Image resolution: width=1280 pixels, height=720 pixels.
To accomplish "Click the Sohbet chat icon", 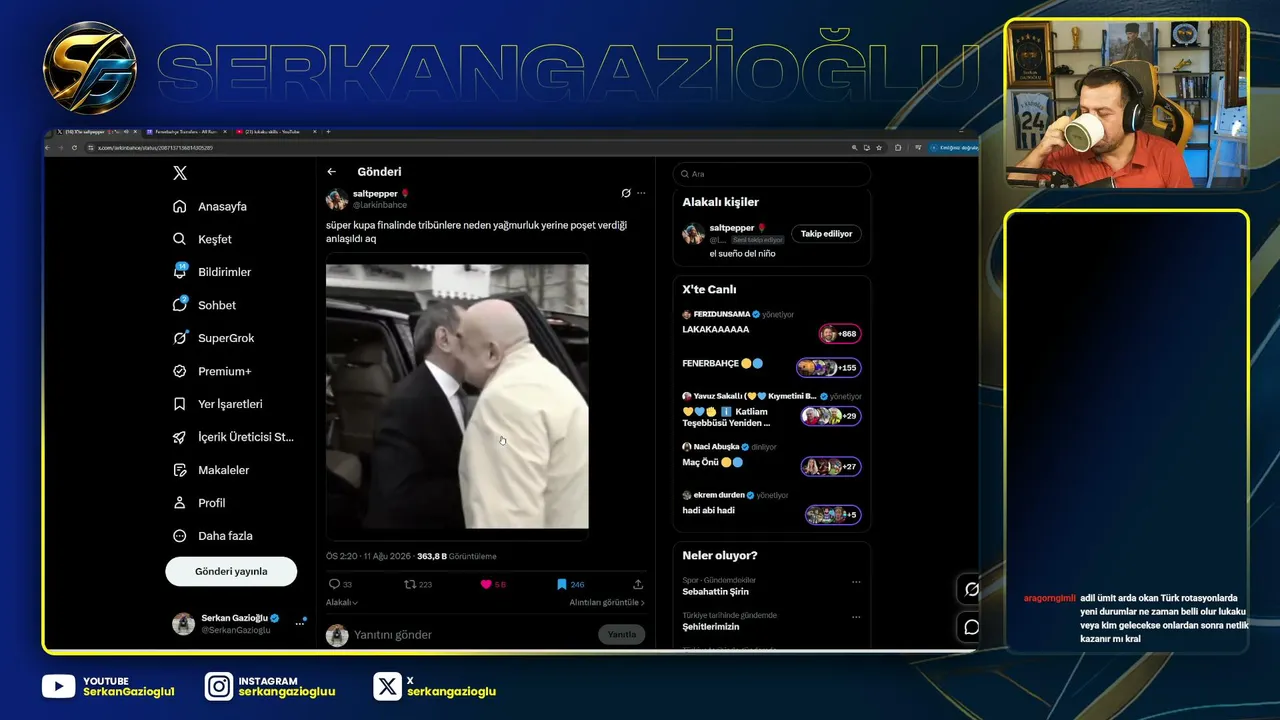I will pyautogui.click(x=180, y=304).
